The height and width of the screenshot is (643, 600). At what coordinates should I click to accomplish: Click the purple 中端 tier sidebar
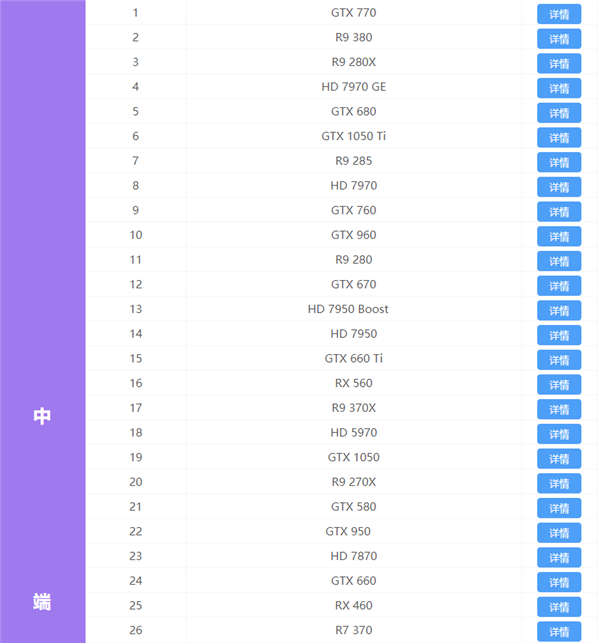pyautogui.click(x=42, y=416)
